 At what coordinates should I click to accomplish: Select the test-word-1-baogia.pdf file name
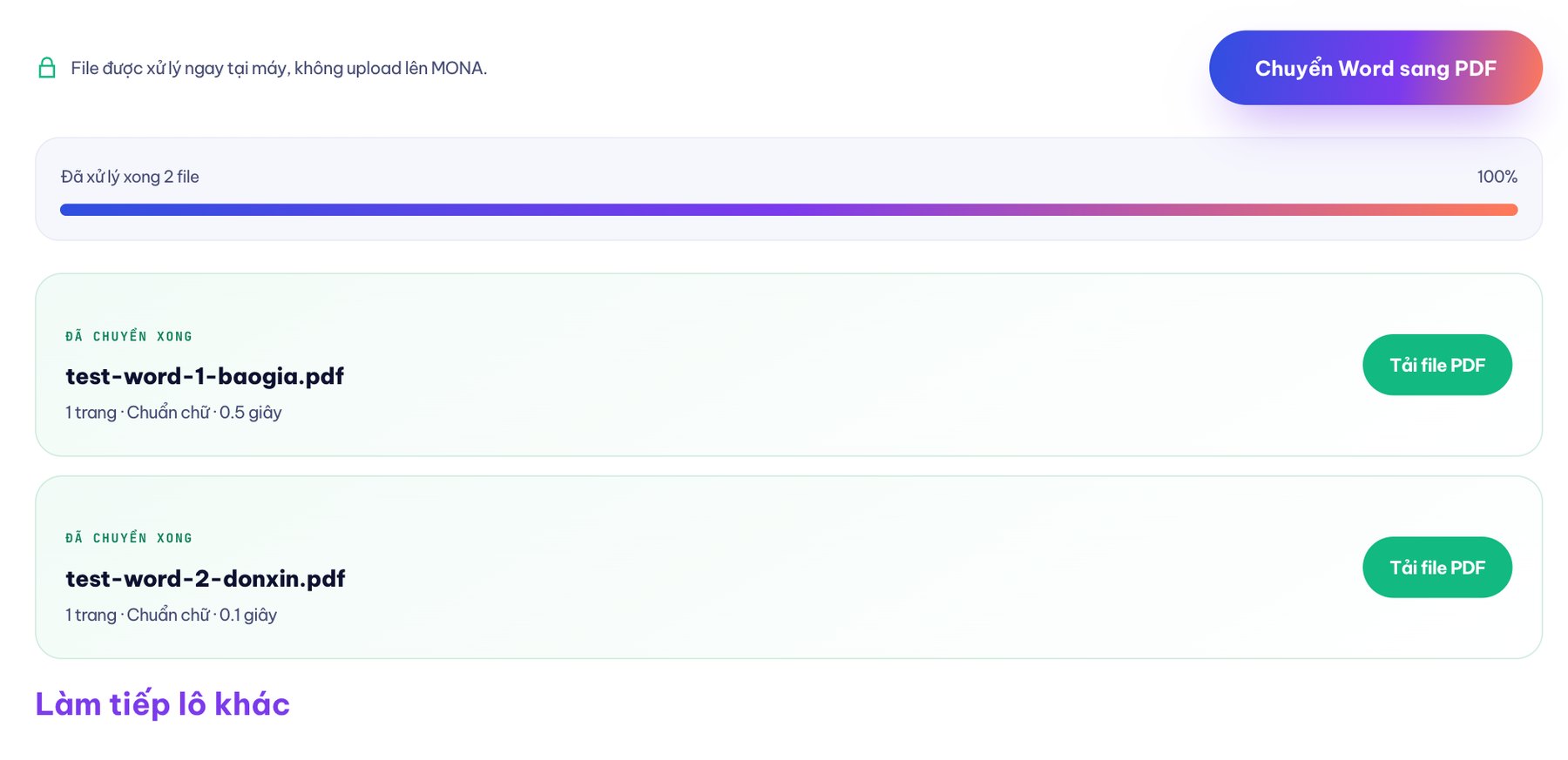coord(205,376)
